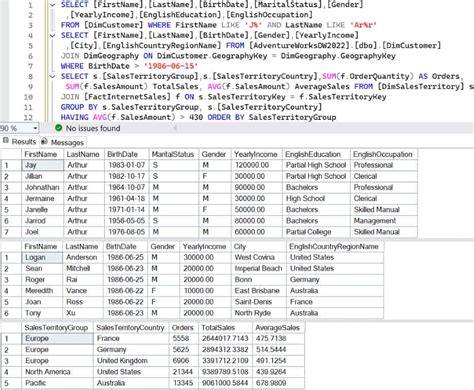Select the city cell 'East Brisbane'

[259, 291]
